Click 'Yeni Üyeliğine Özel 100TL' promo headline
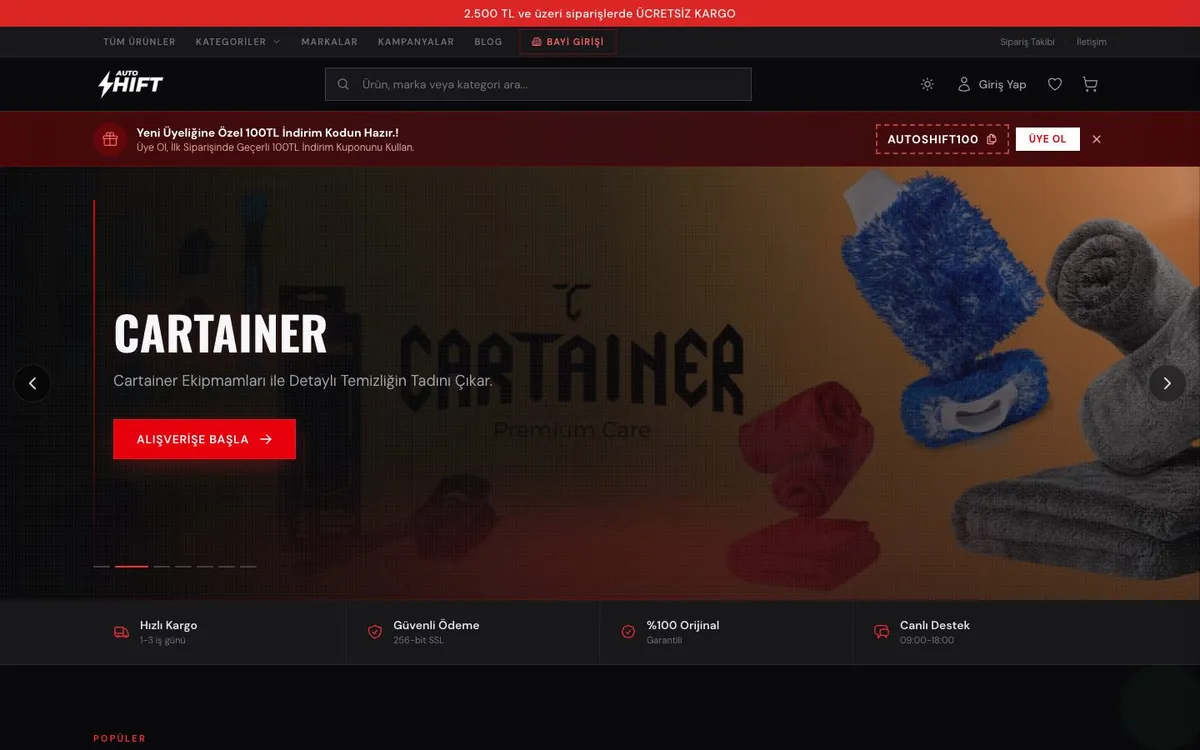 point(267,132)
